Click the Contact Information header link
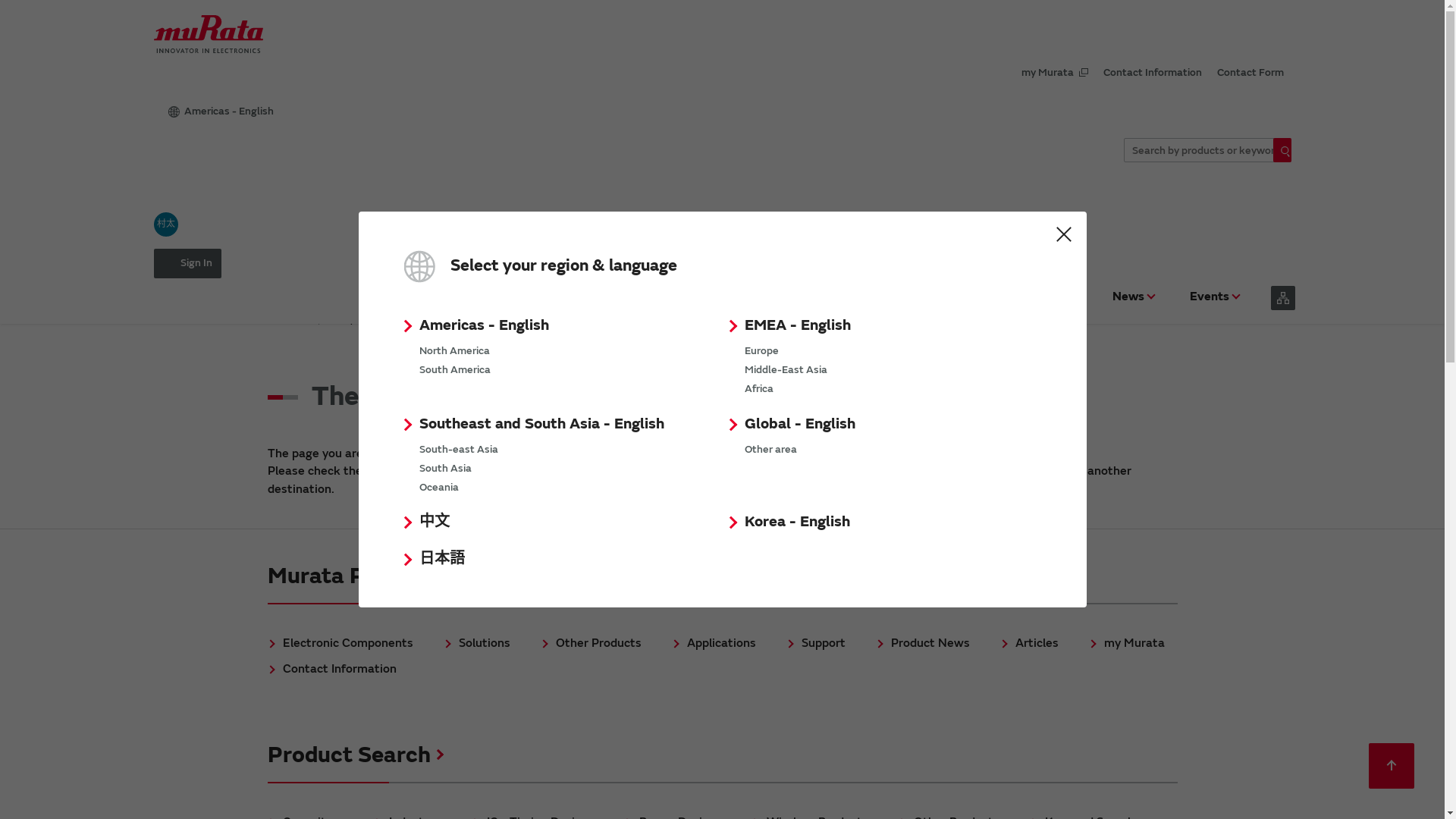 pos(1152,73)
